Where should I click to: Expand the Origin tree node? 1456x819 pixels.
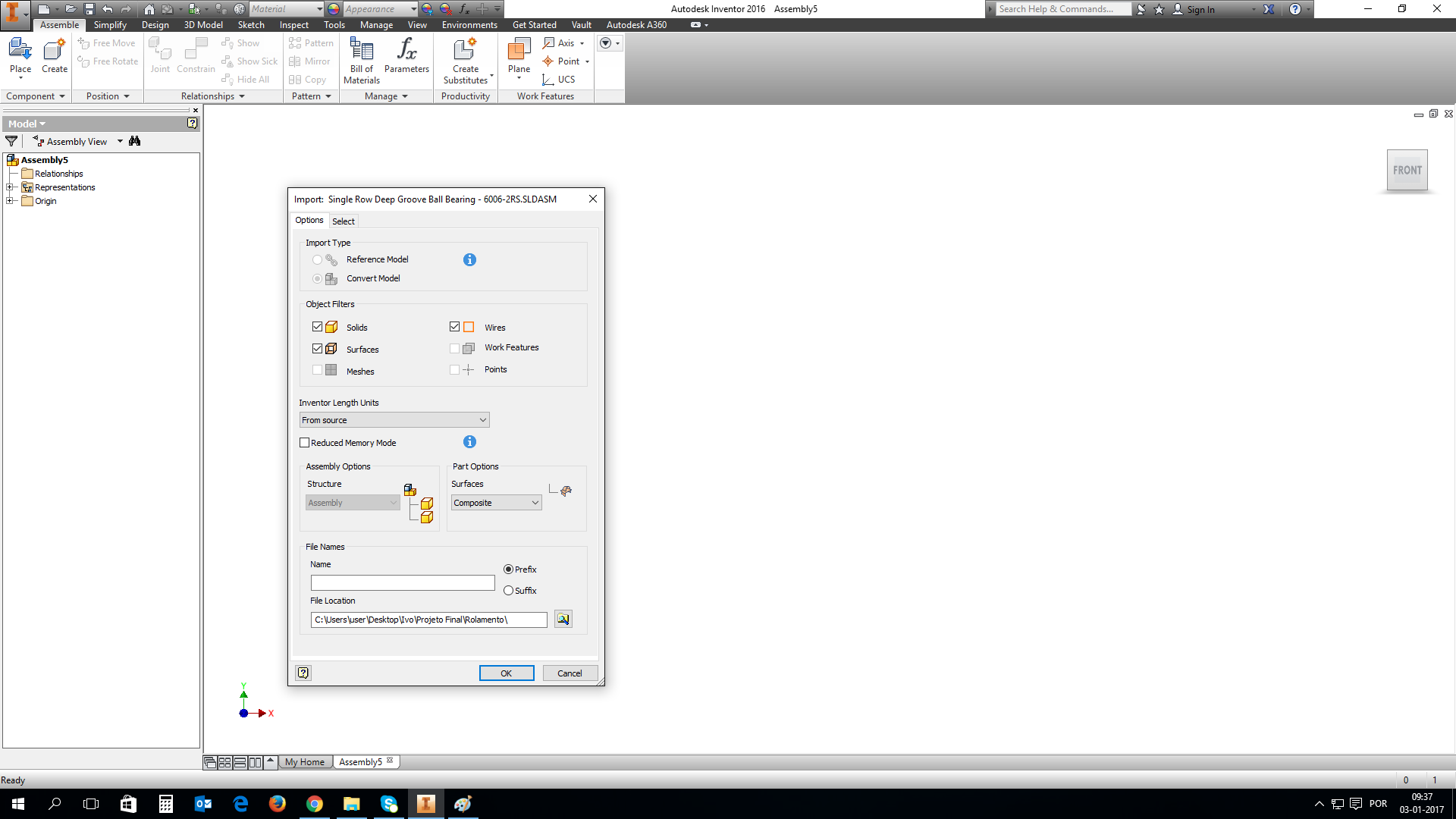click(x=10, y=201)
